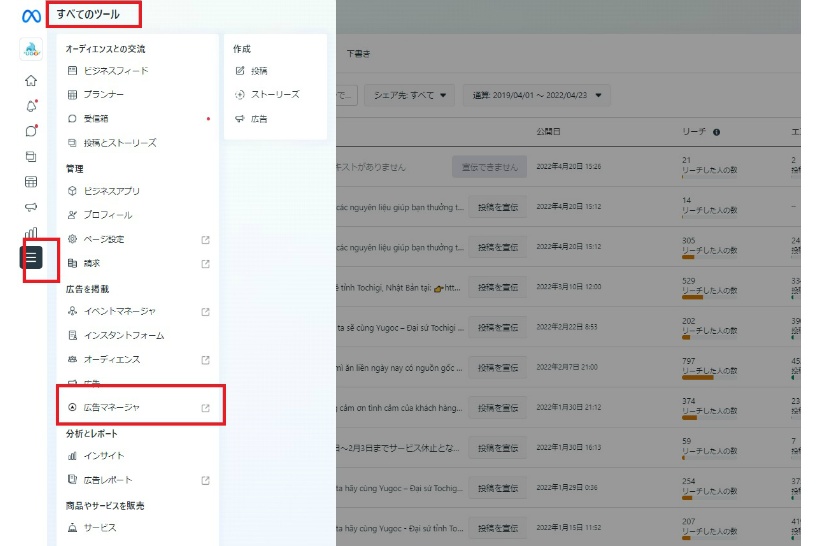Click the gear icon next to ページ設定

[x=73, y=239]
